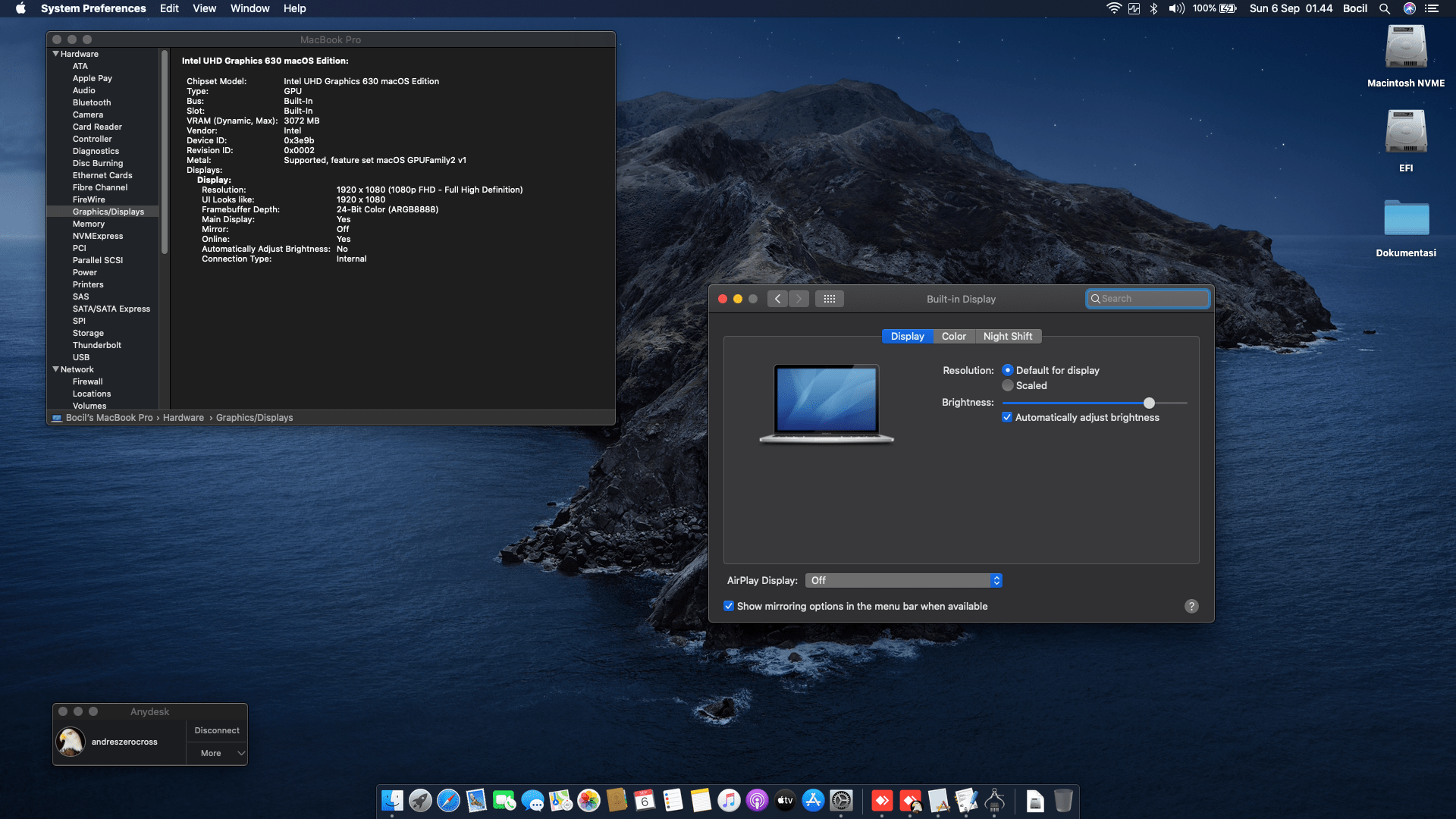The height and width of the screenshot is (819, 1456).
Task: Click the Bluetooth icon in the menu bar
Action: click(x=1153, y=8)
